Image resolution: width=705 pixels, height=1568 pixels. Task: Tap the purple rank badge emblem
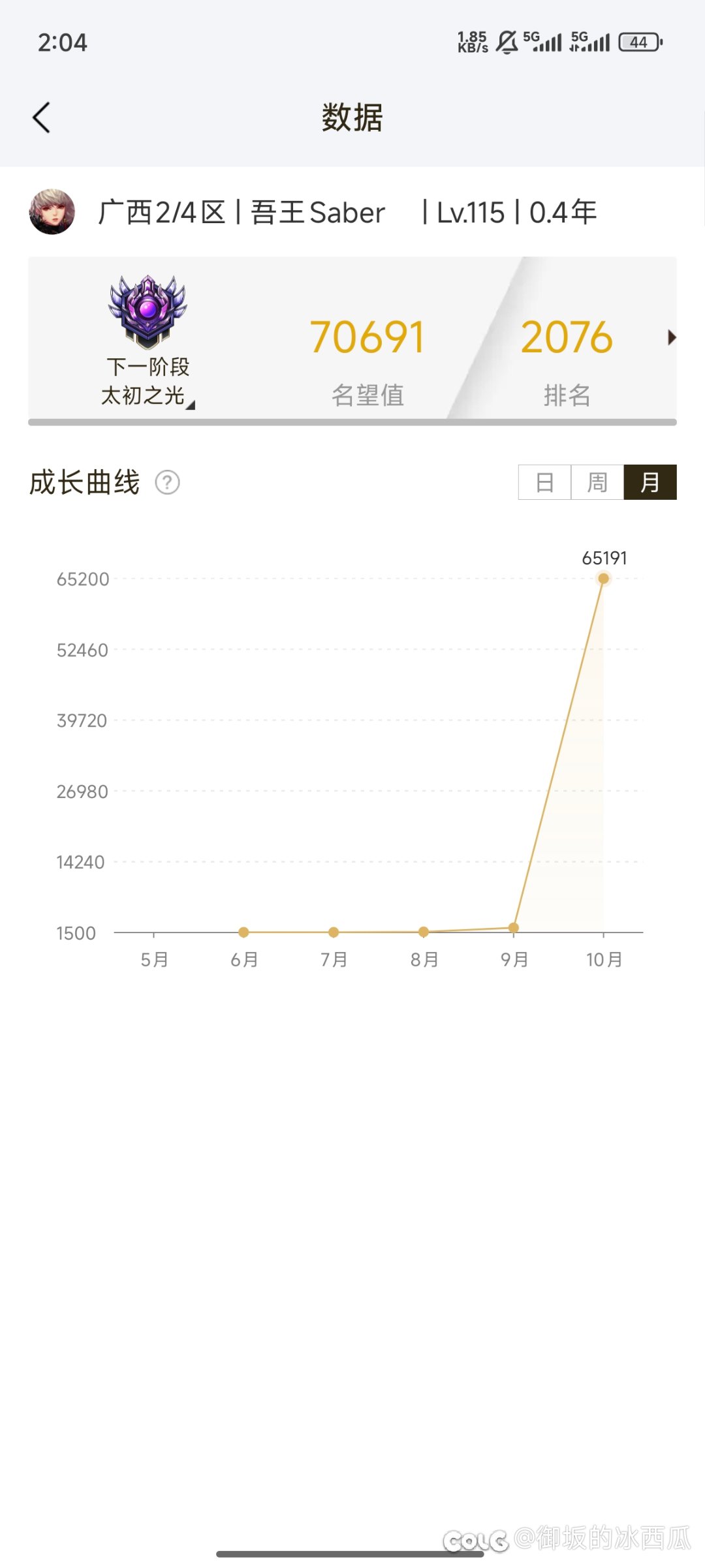point(148,311)
